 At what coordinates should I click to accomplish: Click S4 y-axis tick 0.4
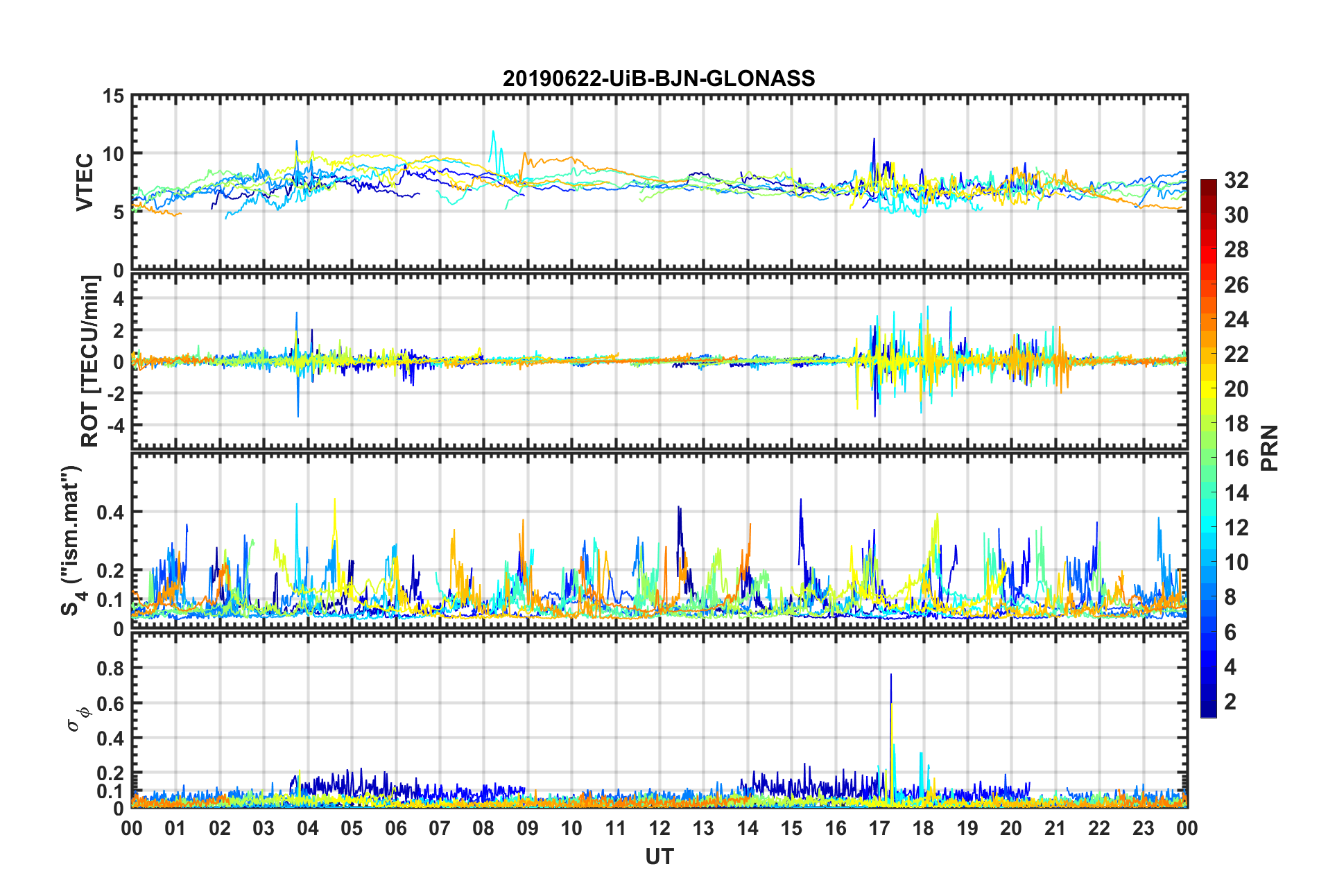[x=111, y=512]
